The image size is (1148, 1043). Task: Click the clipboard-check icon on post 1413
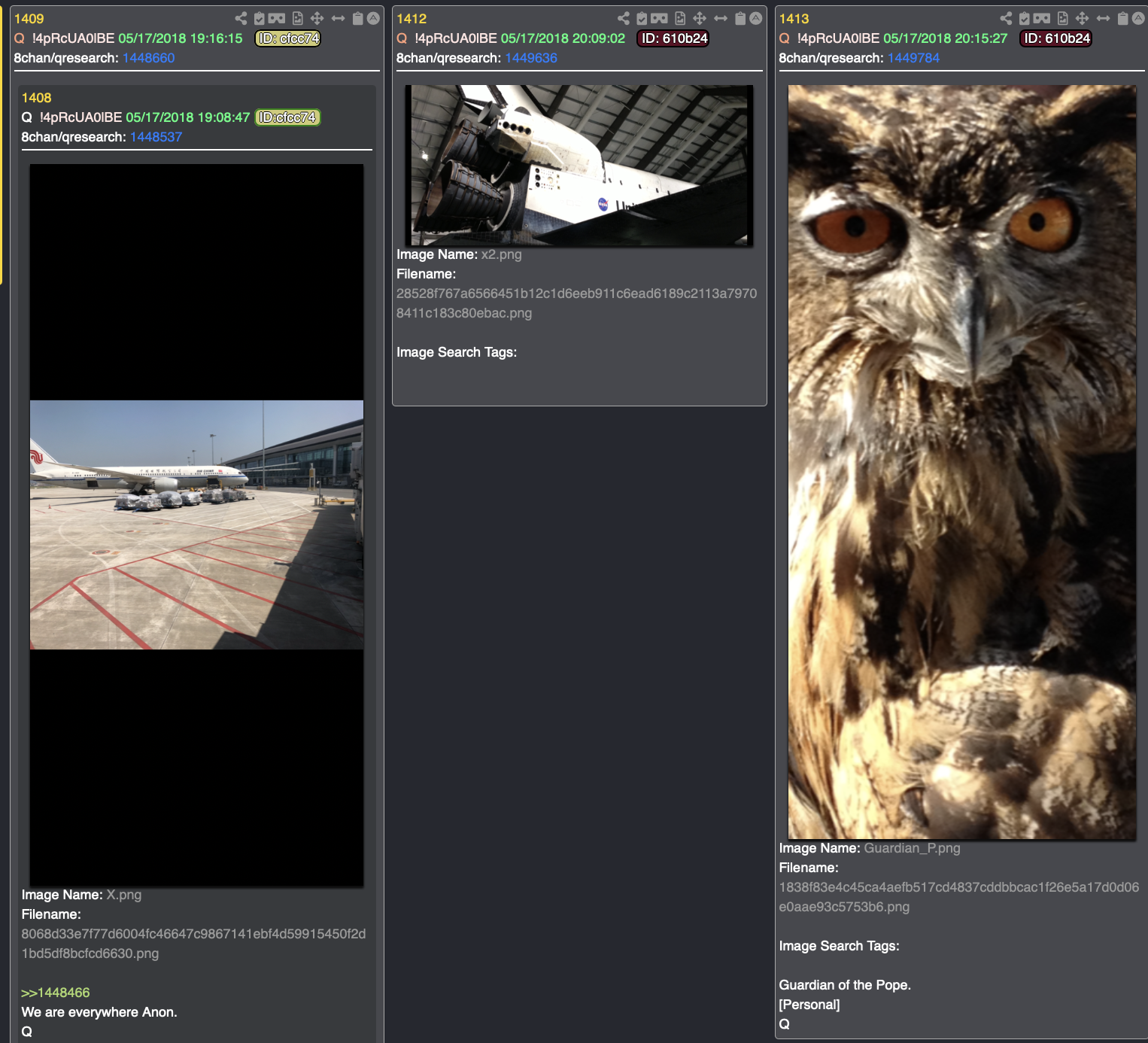point(1025,18)
